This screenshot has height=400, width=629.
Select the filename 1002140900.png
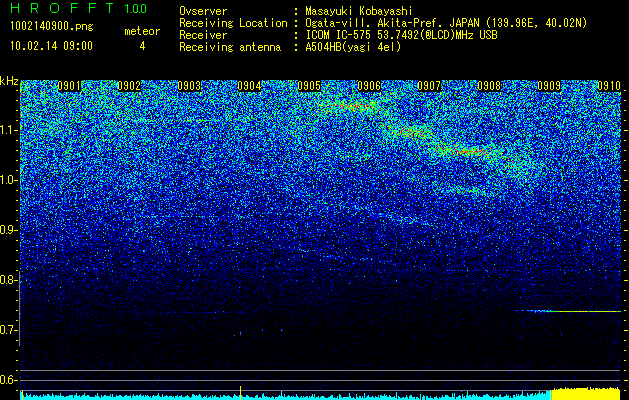click(x=52, y=26)
